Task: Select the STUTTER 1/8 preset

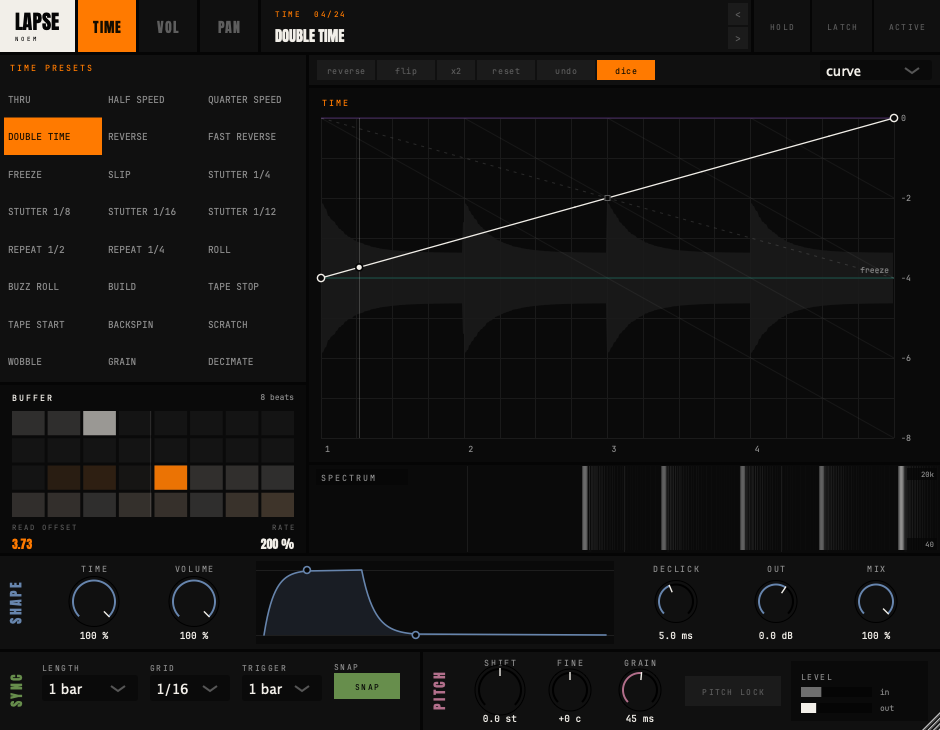Action: tap(53, 212)
